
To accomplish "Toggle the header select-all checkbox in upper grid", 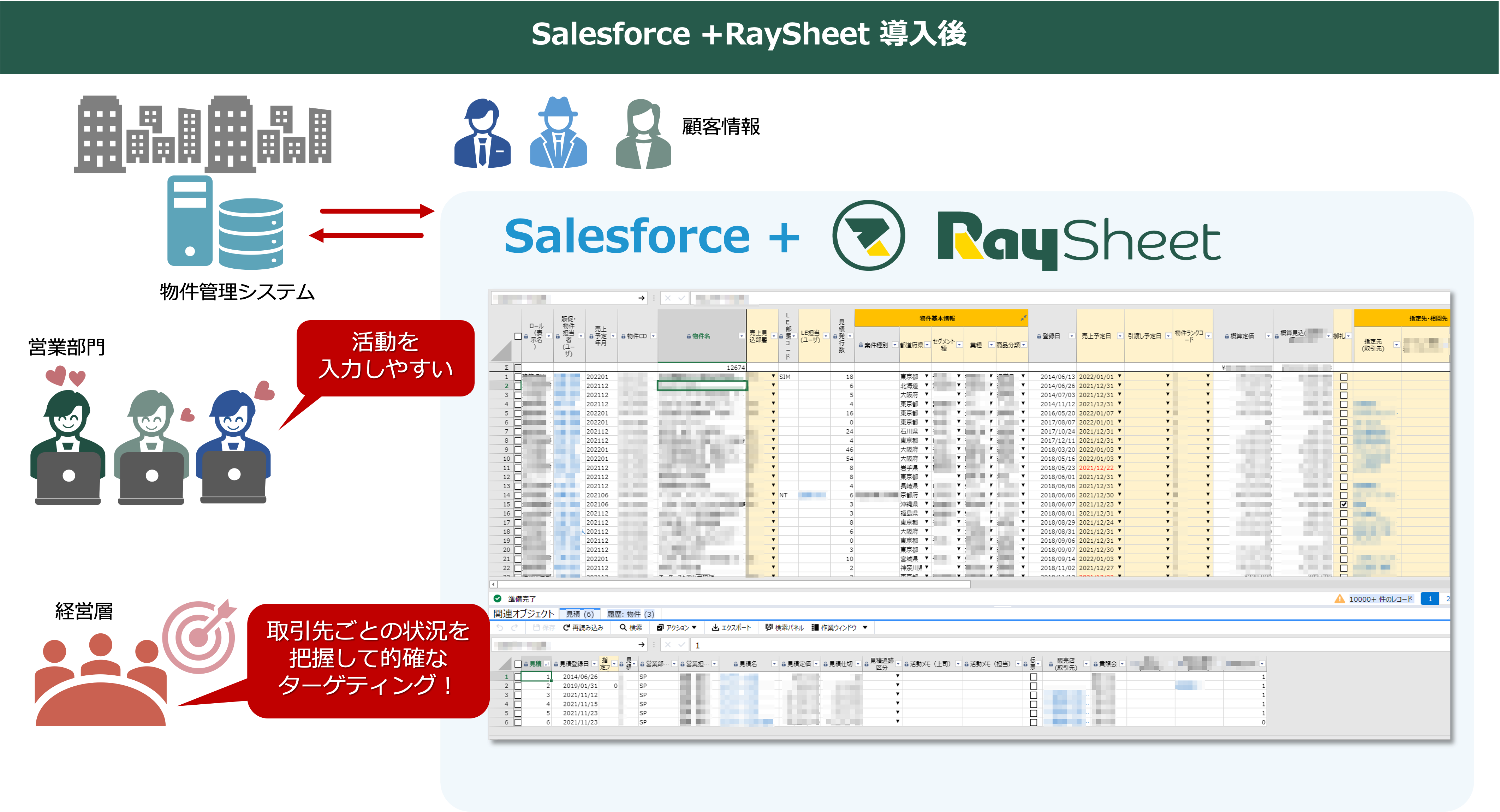I will 518,336.
